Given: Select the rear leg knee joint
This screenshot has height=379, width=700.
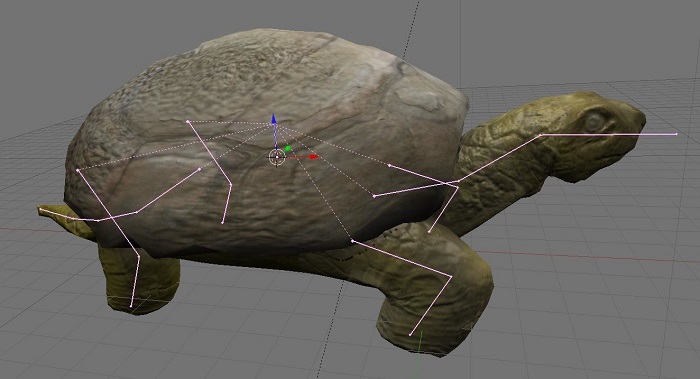Looking at the screenshot, I should 139,257.
